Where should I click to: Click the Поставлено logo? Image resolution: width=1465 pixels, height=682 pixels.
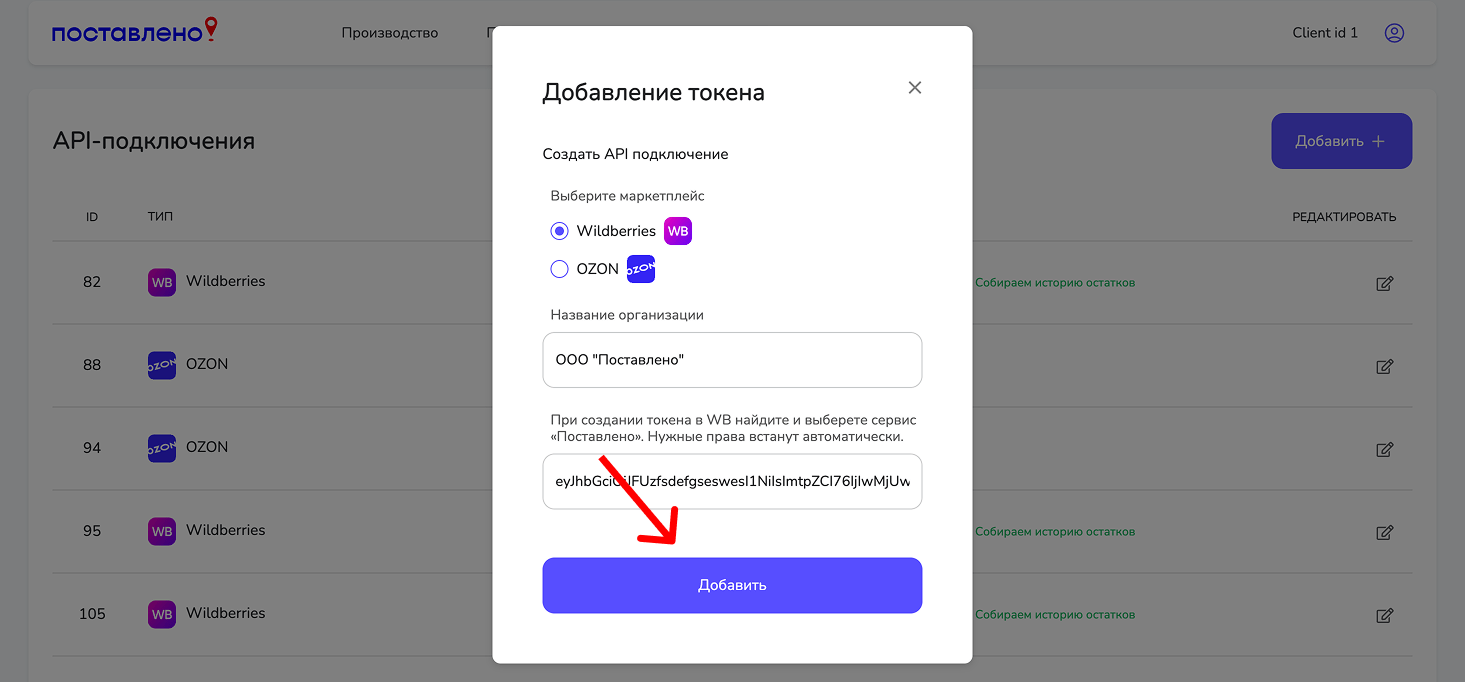pos(134,32)
